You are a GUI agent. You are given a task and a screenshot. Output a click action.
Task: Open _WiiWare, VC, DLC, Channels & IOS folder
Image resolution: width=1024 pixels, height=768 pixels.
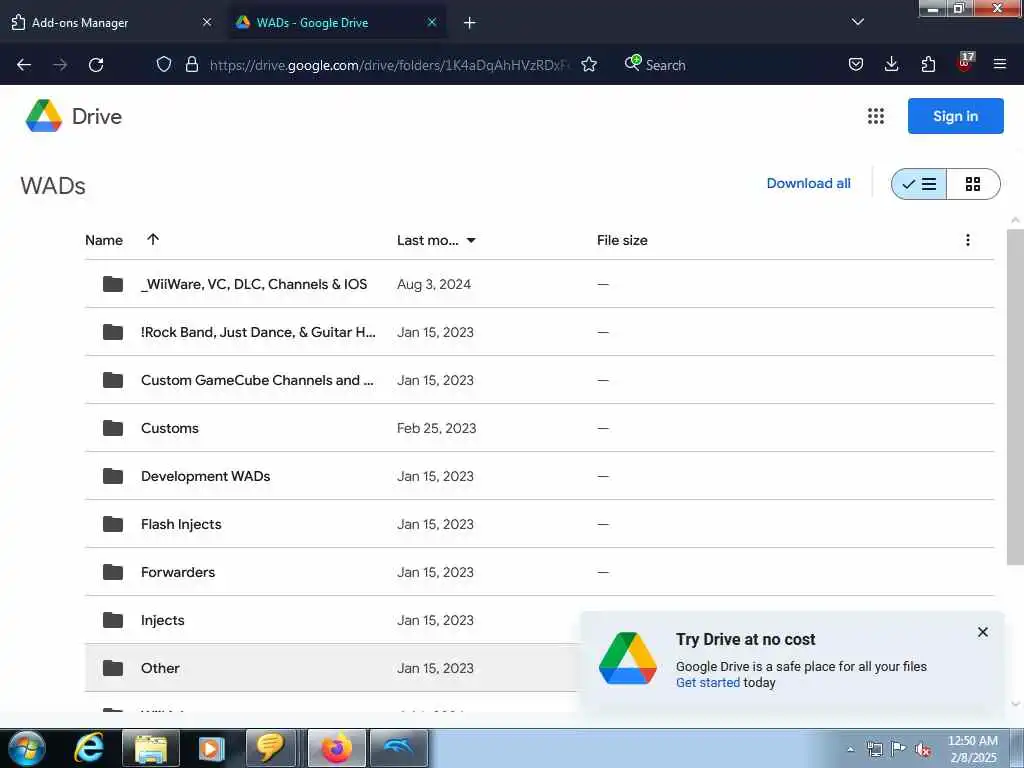point(539,284)
